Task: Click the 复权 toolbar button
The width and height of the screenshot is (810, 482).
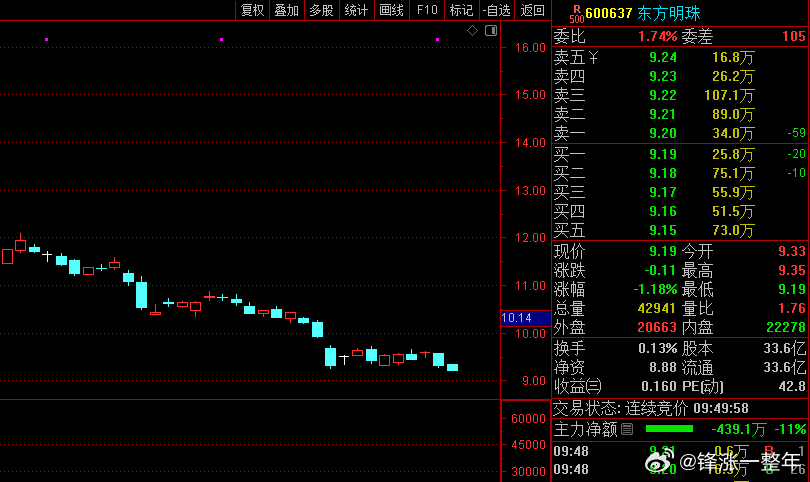Action: click(252, 10)
